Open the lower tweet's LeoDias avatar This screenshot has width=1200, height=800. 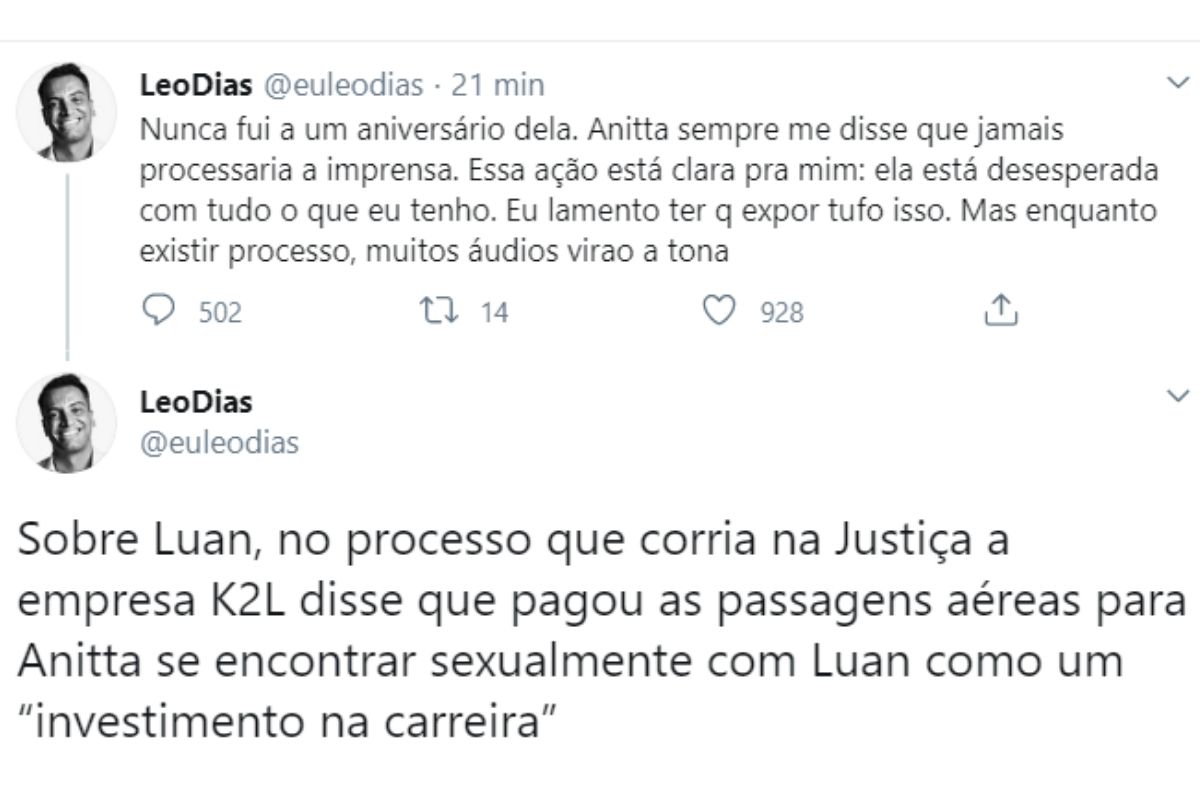[x=68, y=423]
